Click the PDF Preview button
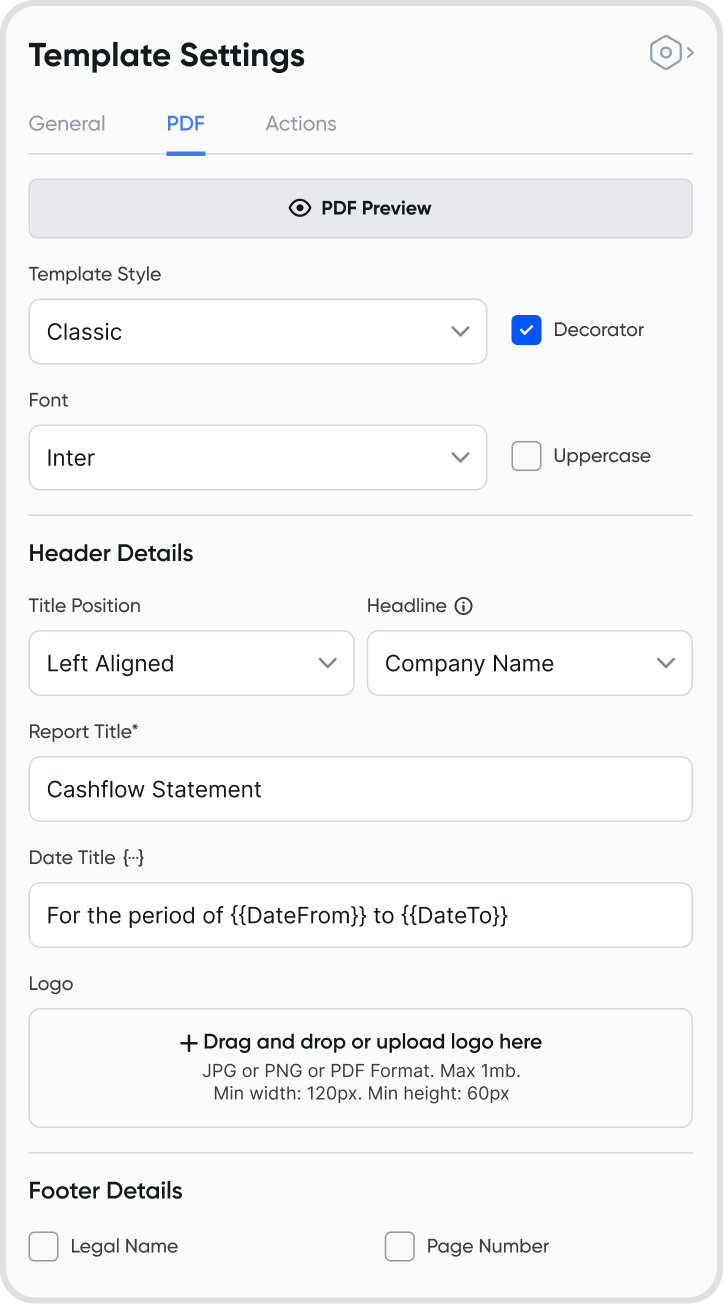The height and width of the screenshot is (1304, 723). 360,208
